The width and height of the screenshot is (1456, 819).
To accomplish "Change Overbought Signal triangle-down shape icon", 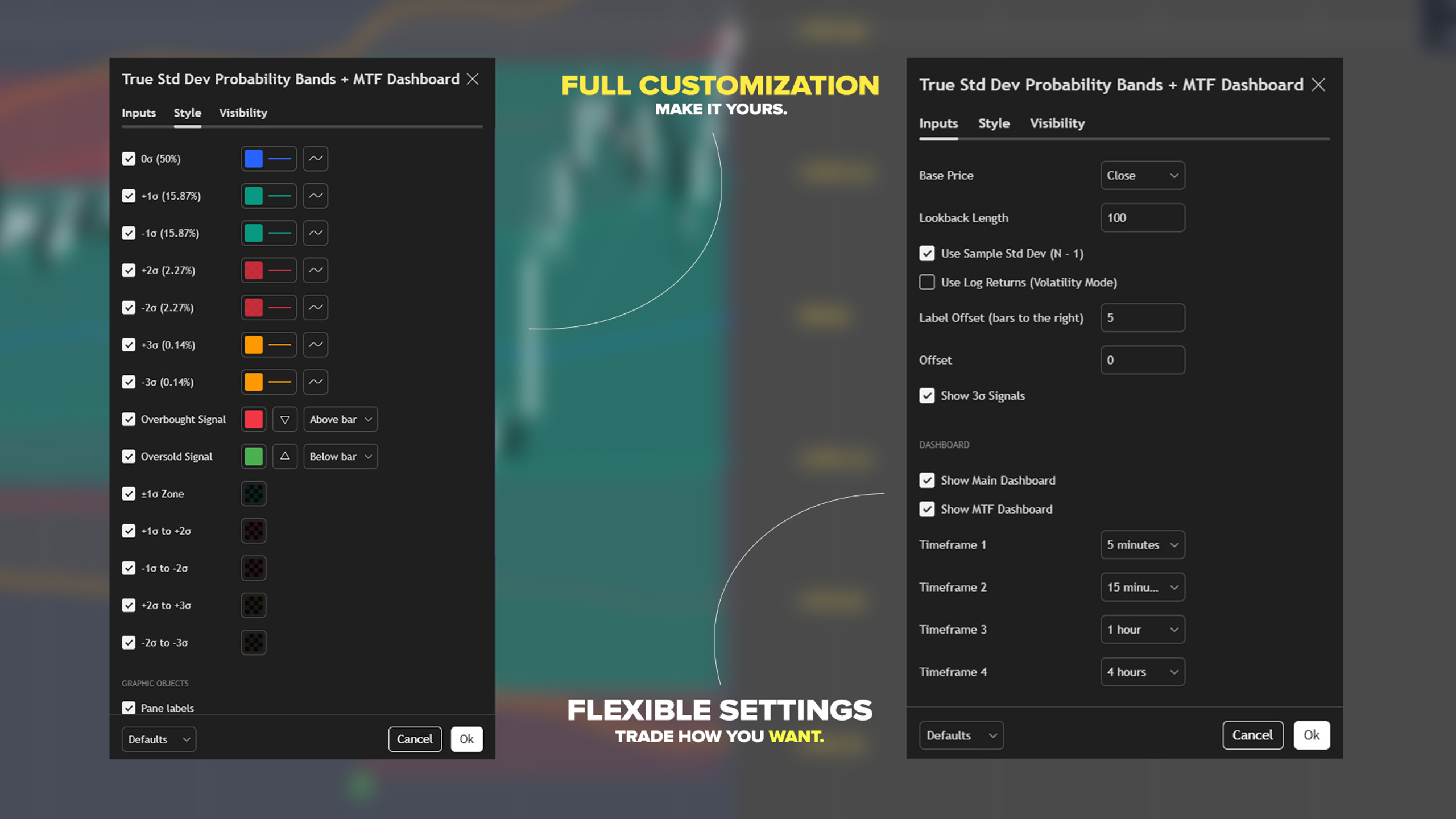I will click(x=284, y=419).
